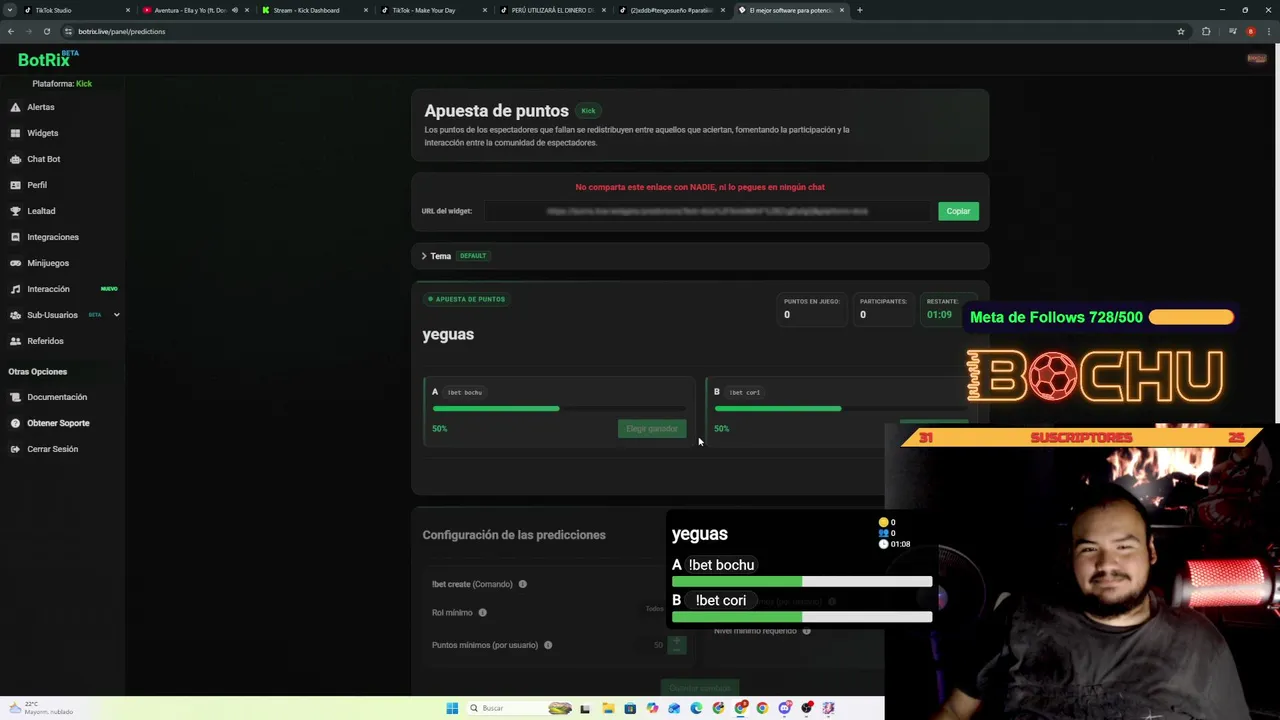This screenshot has height=720, width=1280.
Task: Click the browser address bar
Action: pos(620,31)
